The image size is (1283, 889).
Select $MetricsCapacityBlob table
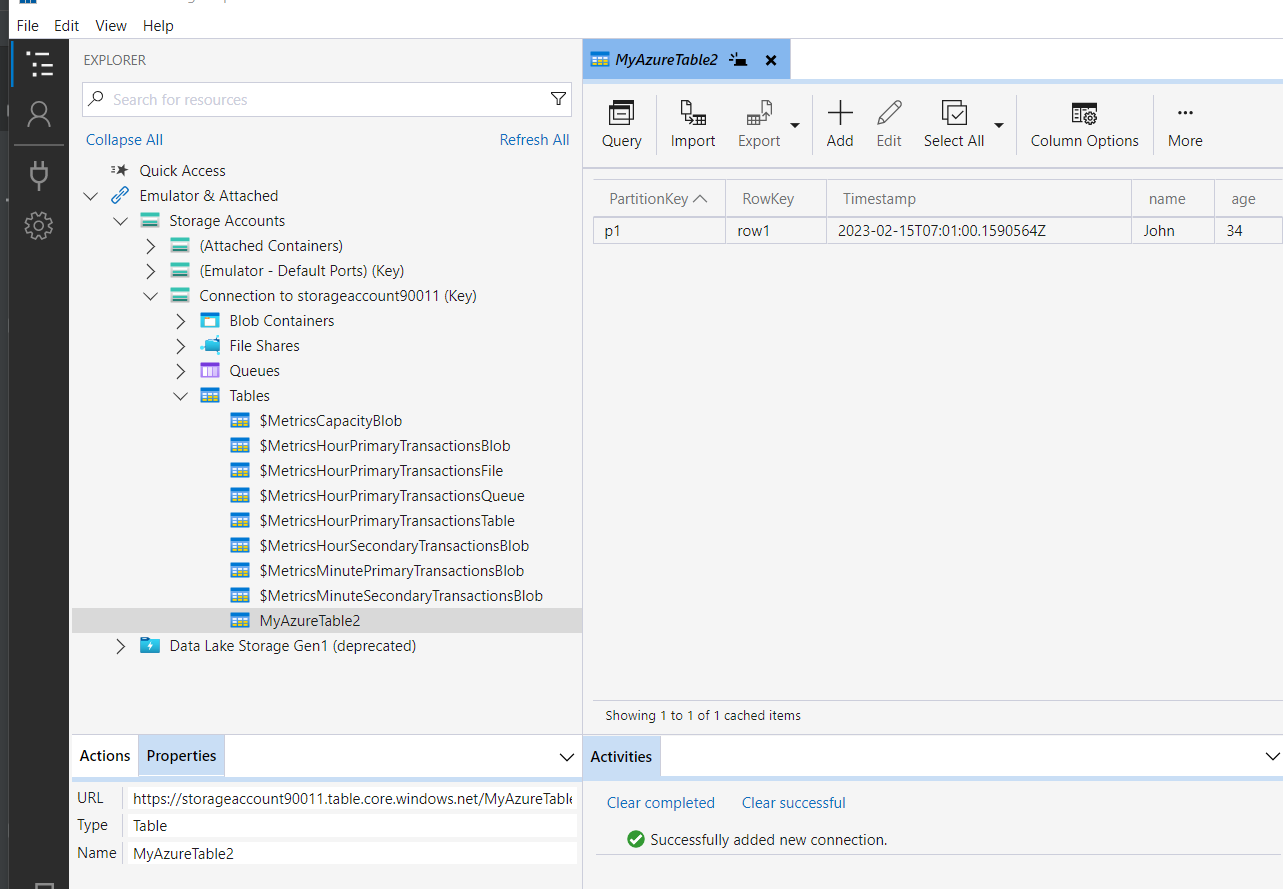pos(331,421)
